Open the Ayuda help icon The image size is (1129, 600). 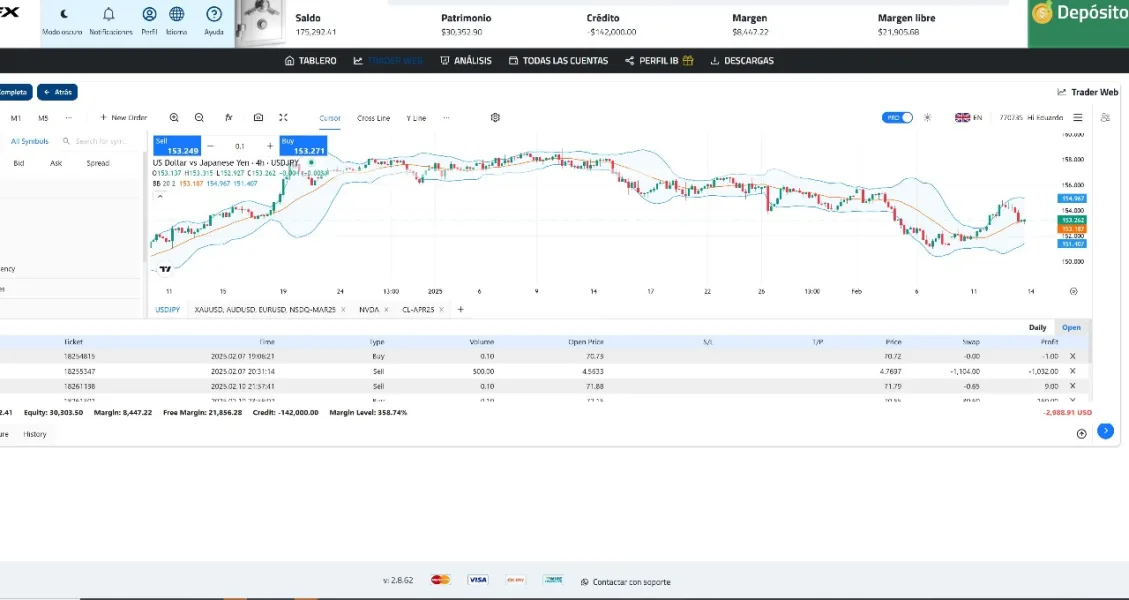[214, 15]
